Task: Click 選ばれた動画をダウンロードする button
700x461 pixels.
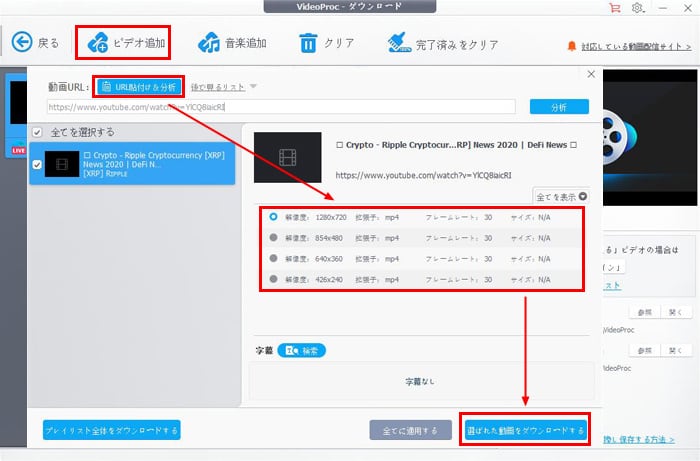Action: [525, 431]
